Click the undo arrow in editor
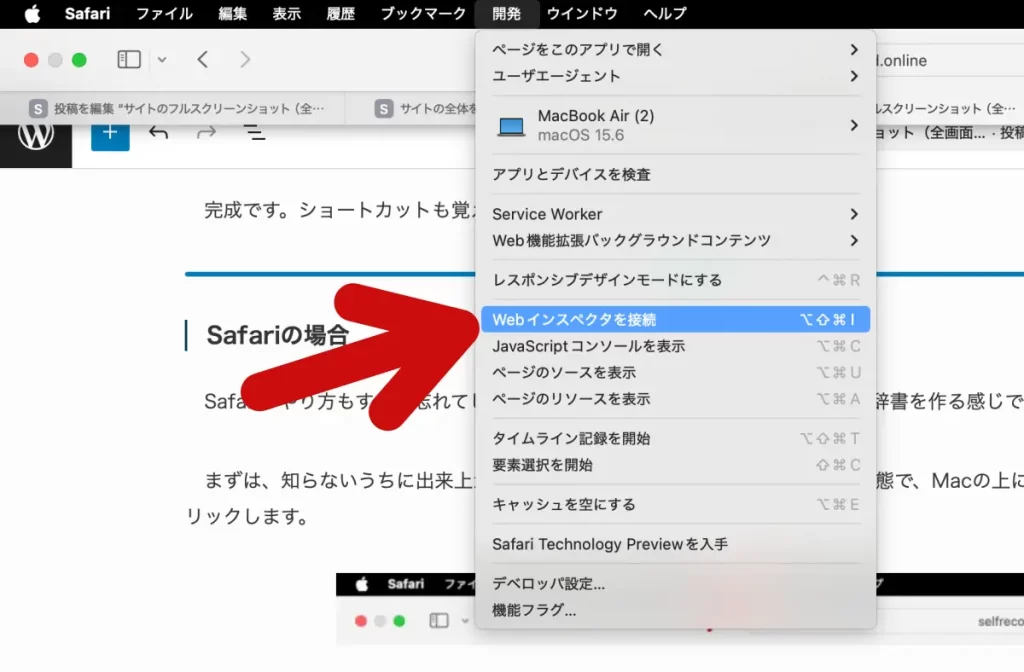 click(158, 133)
